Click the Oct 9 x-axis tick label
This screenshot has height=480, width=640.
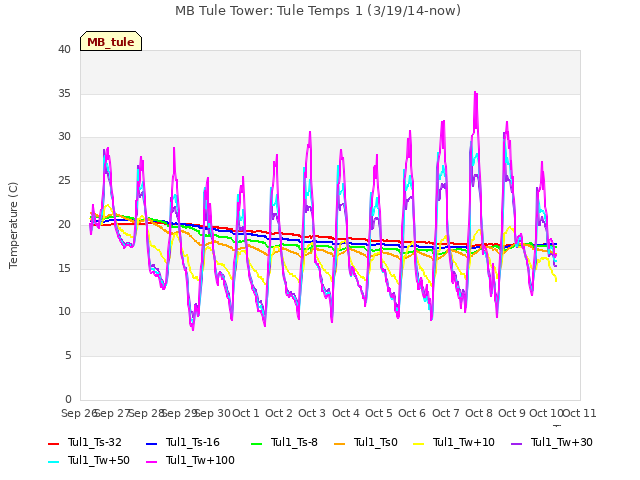pos(512,413)
